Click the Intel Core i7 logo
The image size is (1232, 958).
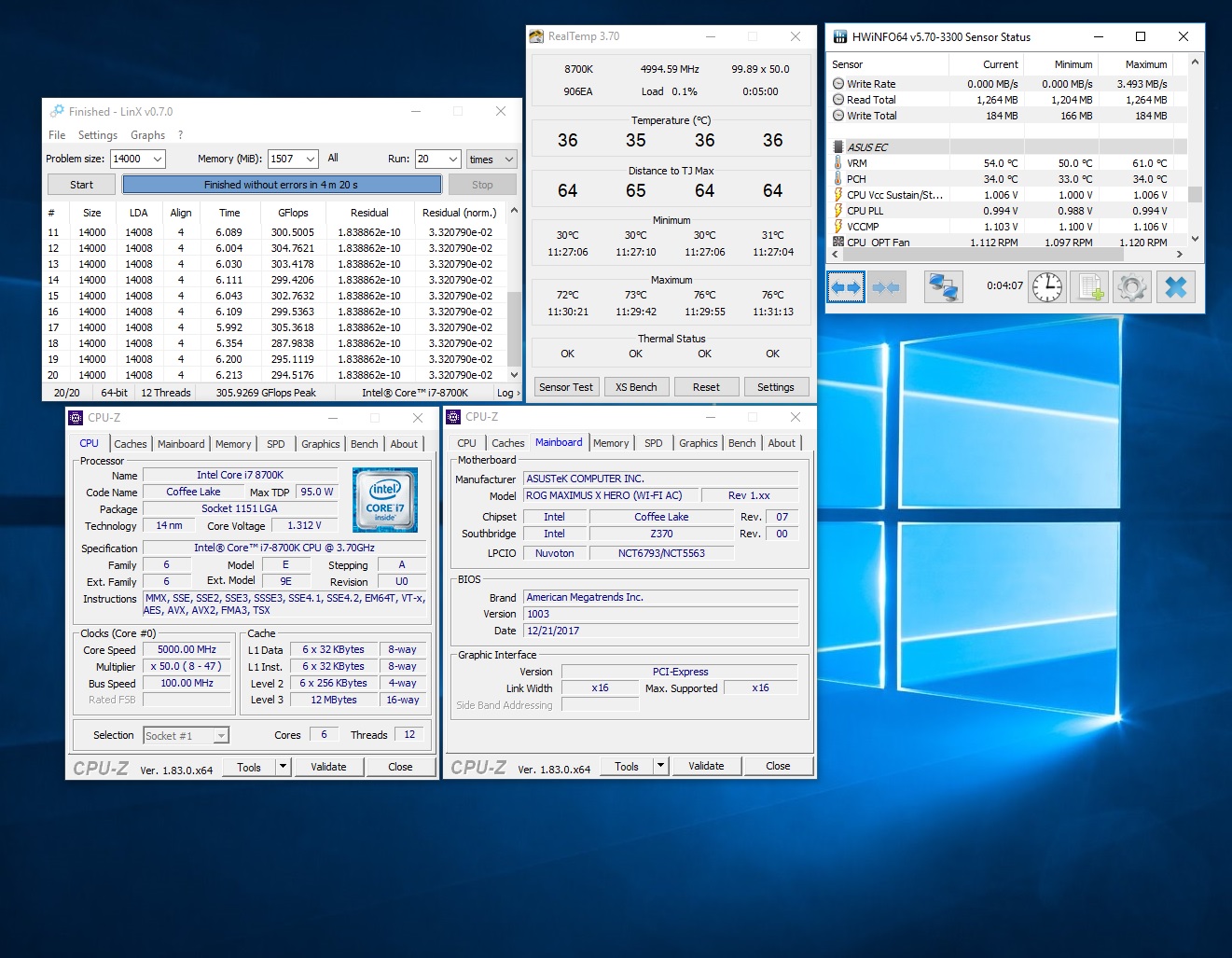[x=385, y=500]
